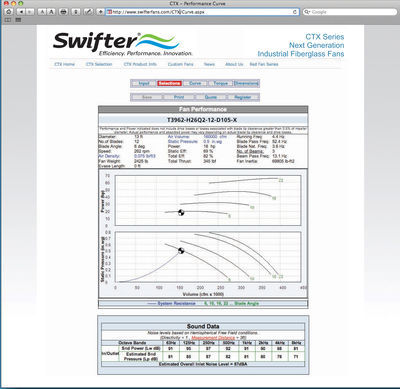Click the browser Forward arrow button
The width and height of the screenshot is (400, 389).
click(x=30, y=12)
